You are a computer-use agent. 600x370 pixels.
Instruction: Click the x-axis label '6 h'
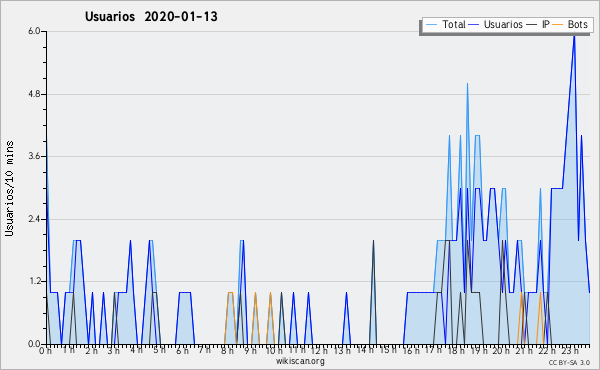pos(182,351)
